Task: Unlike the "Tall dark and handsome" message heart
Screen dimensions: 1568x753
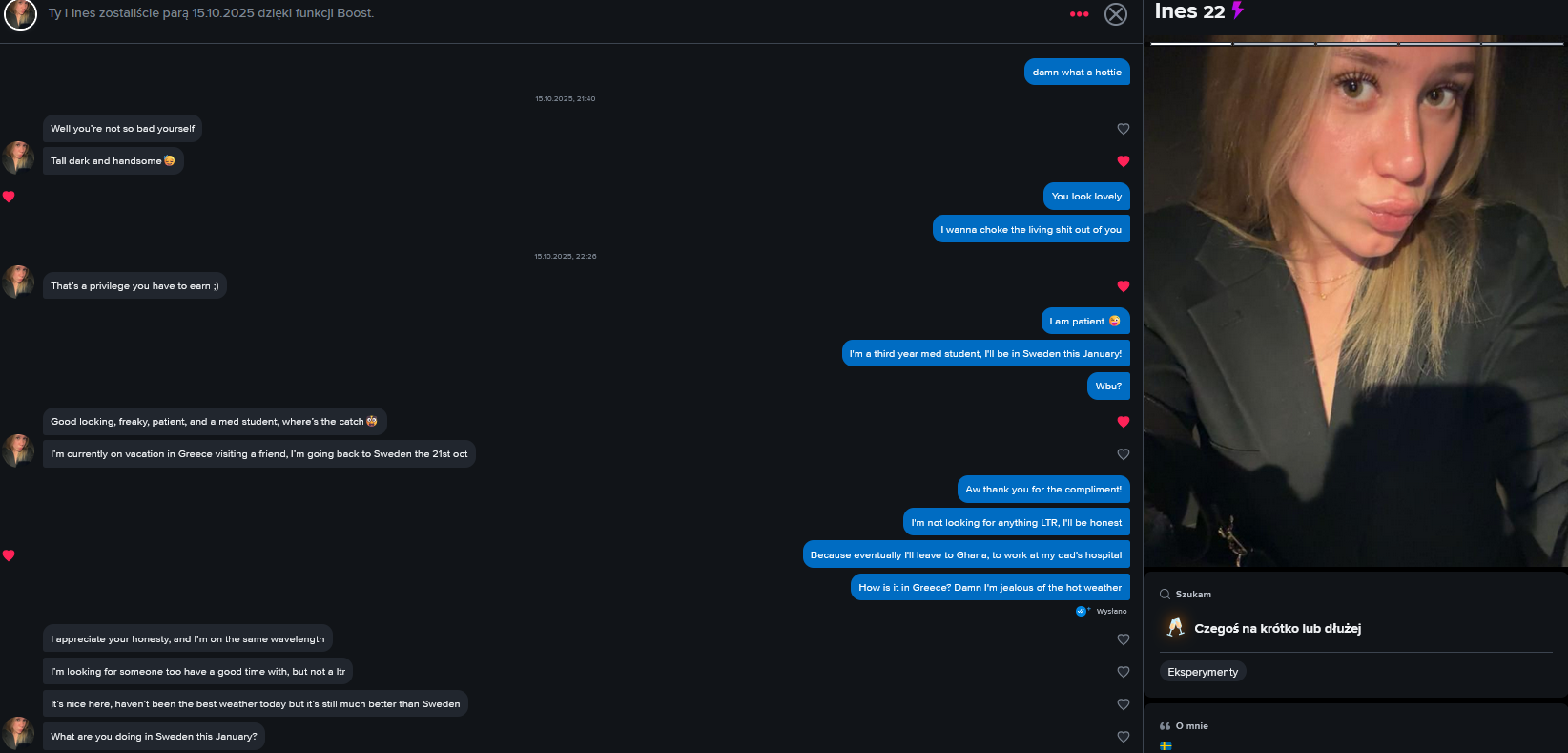Action: coord(1124,161)
